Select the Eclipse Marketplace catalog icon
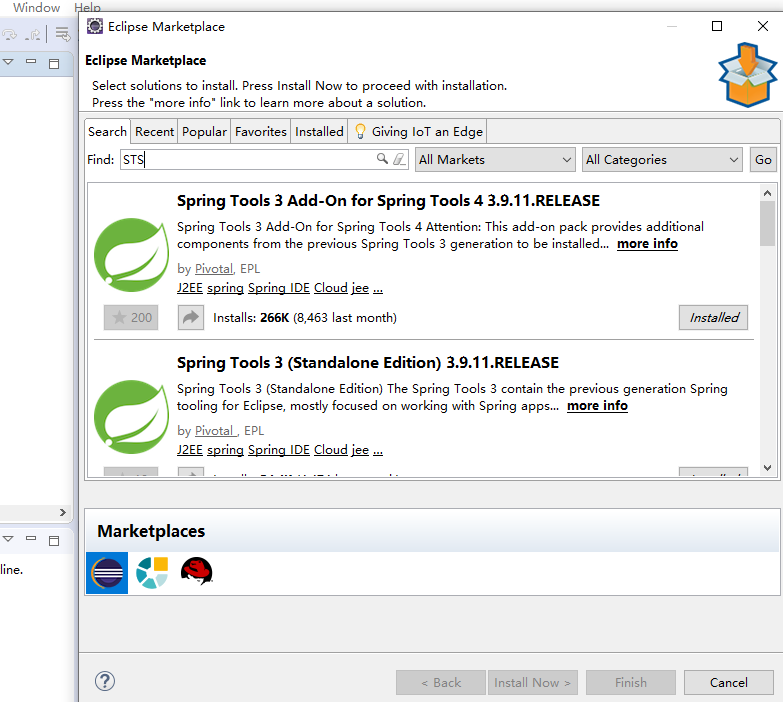This screenshot has width=783, height=702. 107,573
